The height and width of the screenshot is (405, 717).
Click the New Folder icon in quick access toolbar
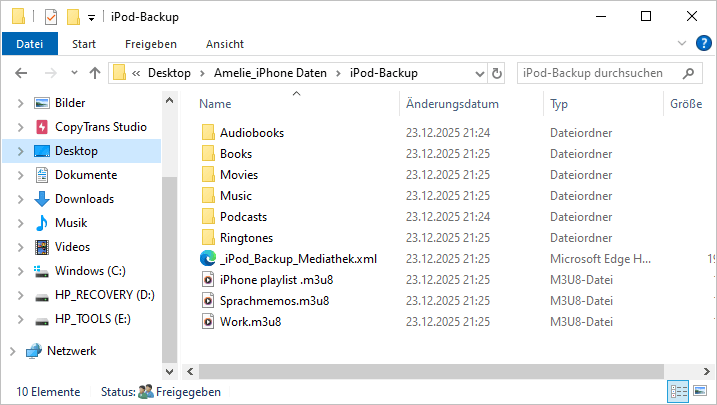(x=74, y=17)
